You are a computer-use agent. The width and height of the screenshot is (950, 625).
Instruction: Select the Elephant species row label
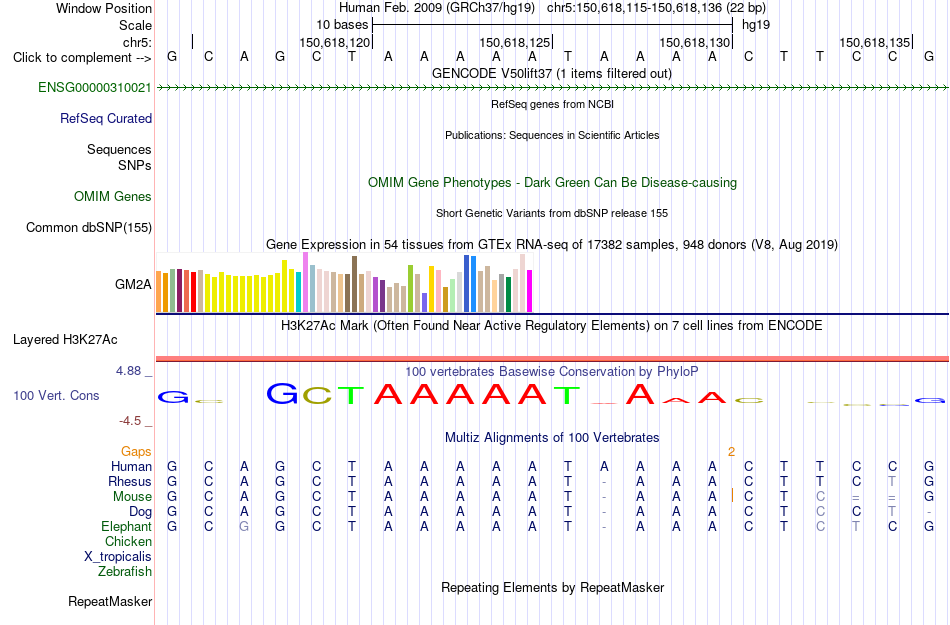(x=127, y=527)
